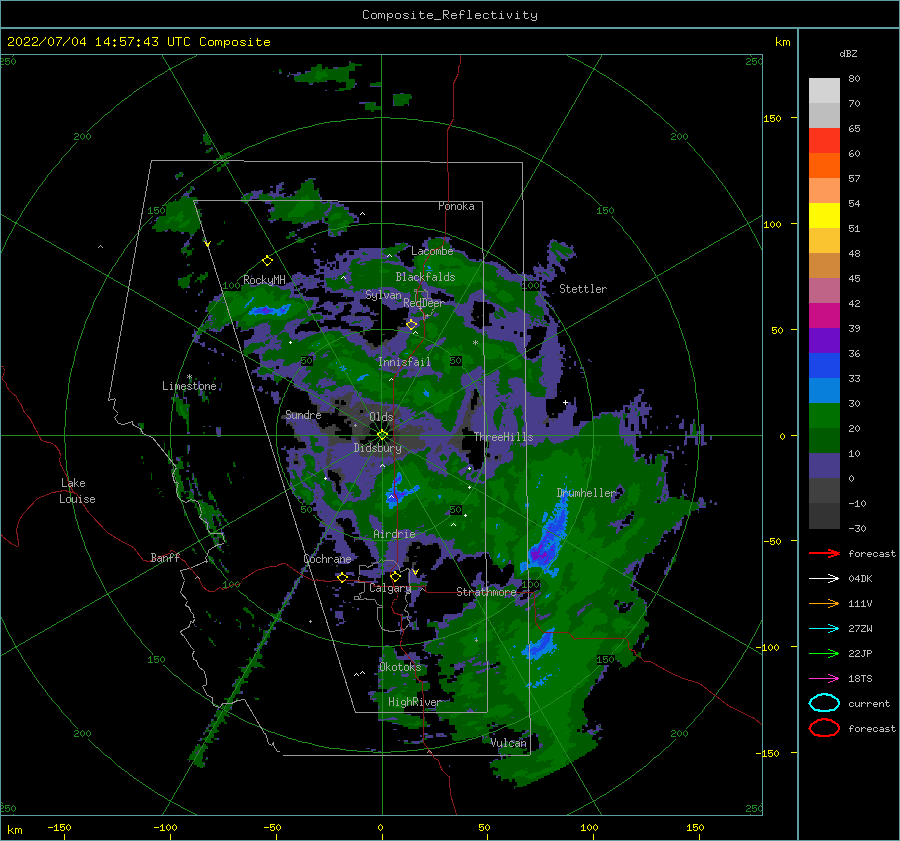
Task: Click the Sundre town label
Action: (303, 415)
